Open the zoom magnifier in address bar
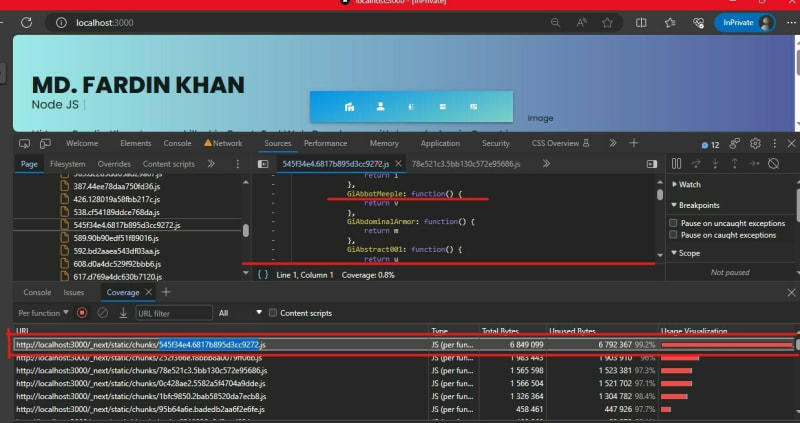Image resolution: width=800 pixels, height=423 pixels. (x=555, y=22)
